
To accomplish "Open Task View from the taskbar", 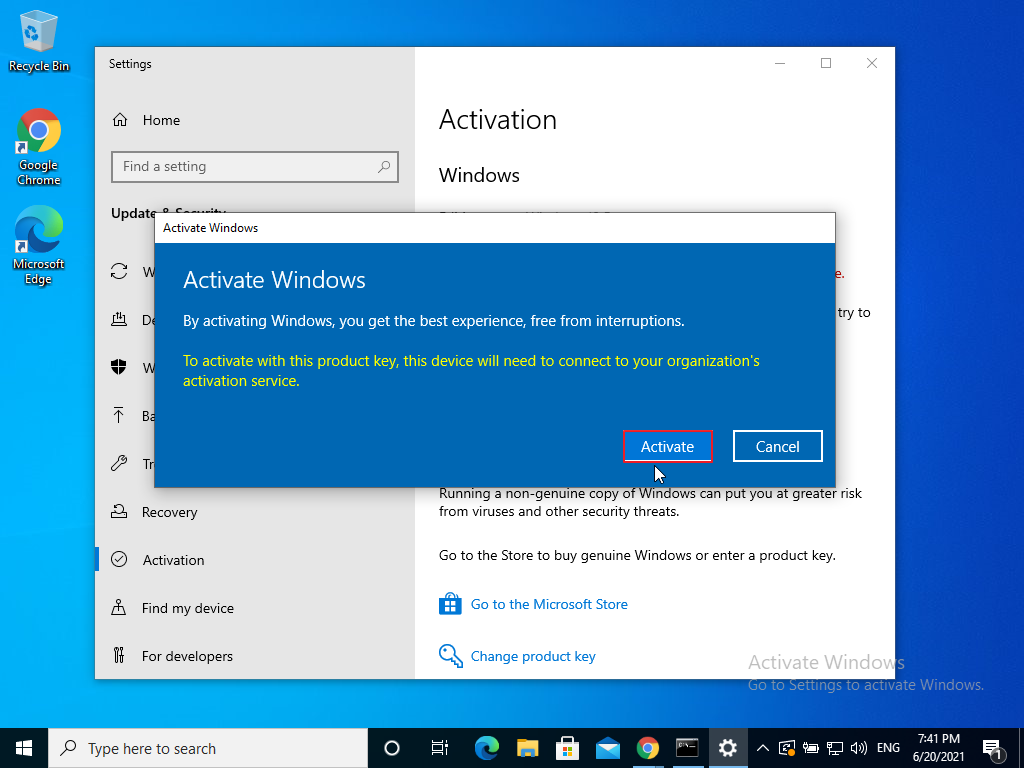I will click(x=440, y=748).
